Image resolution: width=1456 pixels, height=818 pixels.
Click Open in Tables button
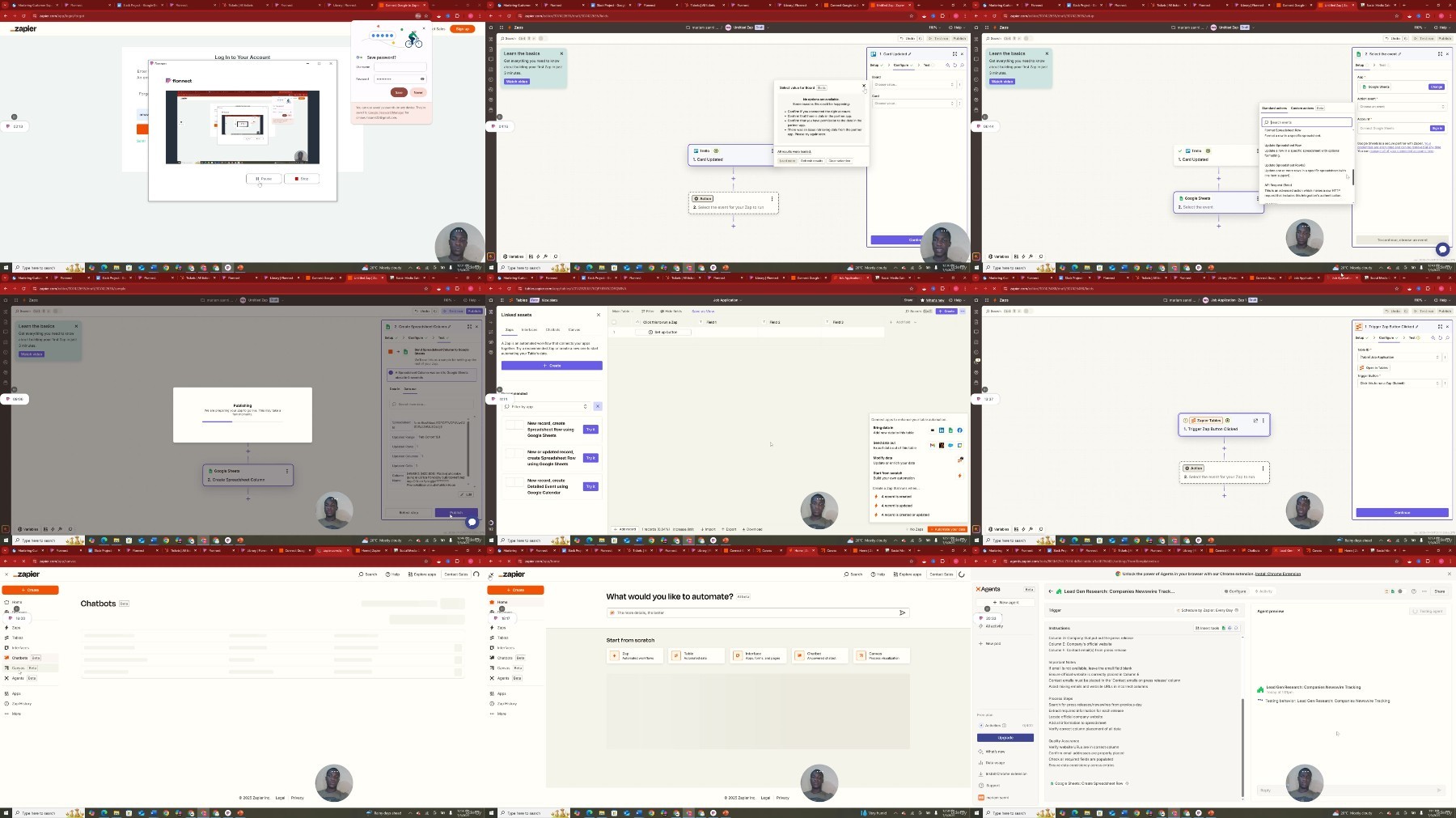[1374, 368]
